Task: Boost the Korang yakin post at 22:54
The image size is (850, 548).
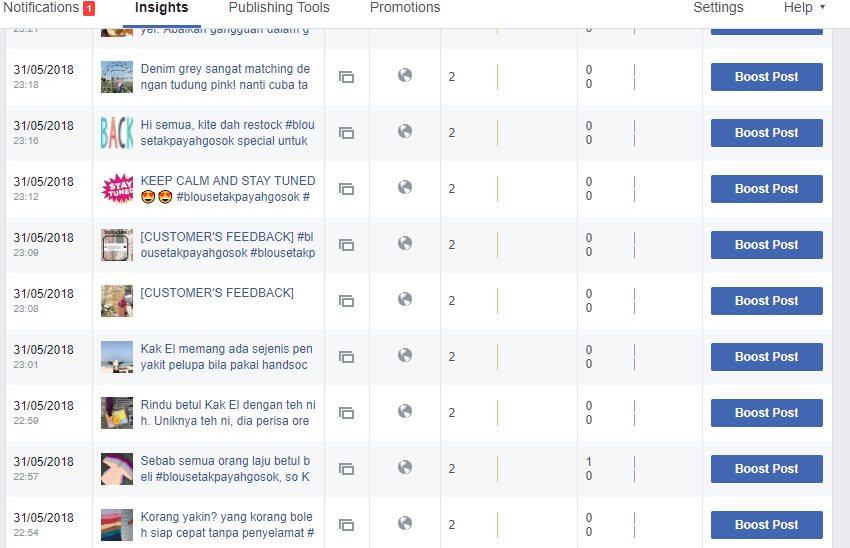Action: (767, 525)
